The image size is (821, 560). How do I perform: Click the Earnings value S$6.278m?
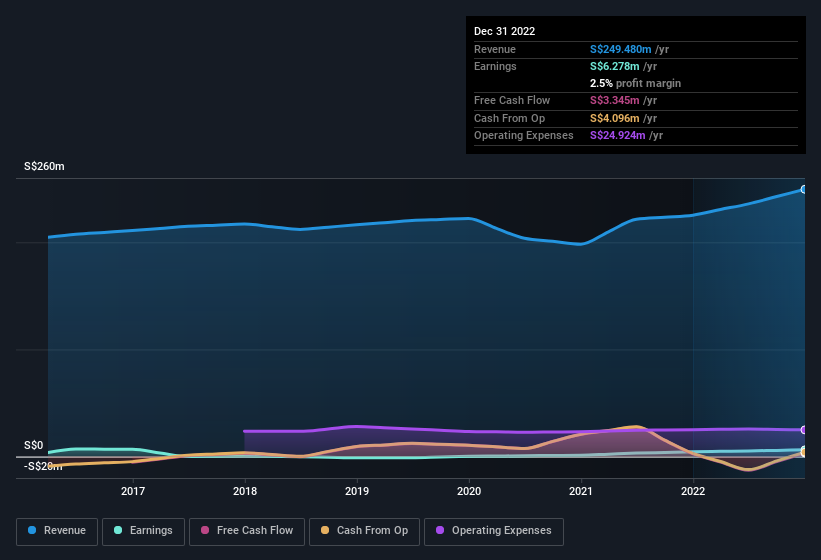(x=615, y=66)
